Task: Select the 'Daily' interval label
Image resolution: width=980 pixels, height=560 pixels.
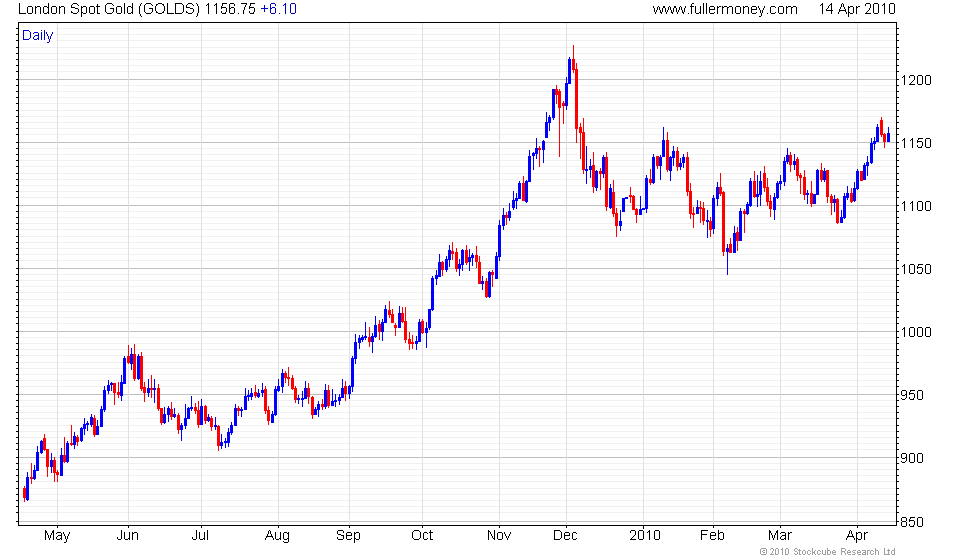Action: (38, 36)
